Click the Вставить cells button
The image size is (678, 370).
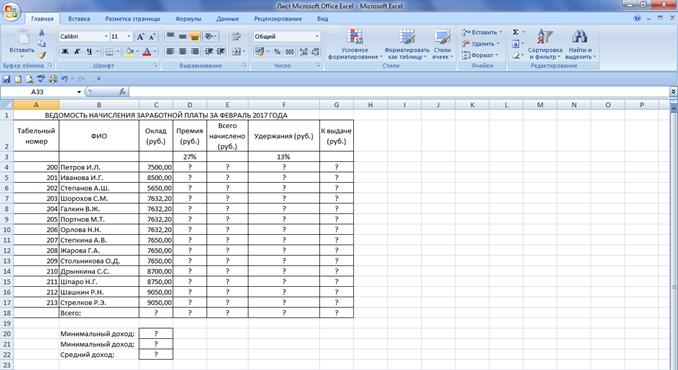[481, 32]
